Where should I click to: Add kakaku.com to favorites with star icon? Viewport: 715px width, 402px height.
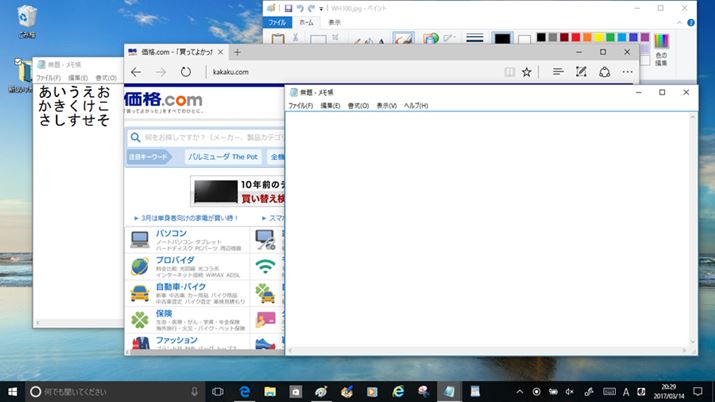coord(526,72)
